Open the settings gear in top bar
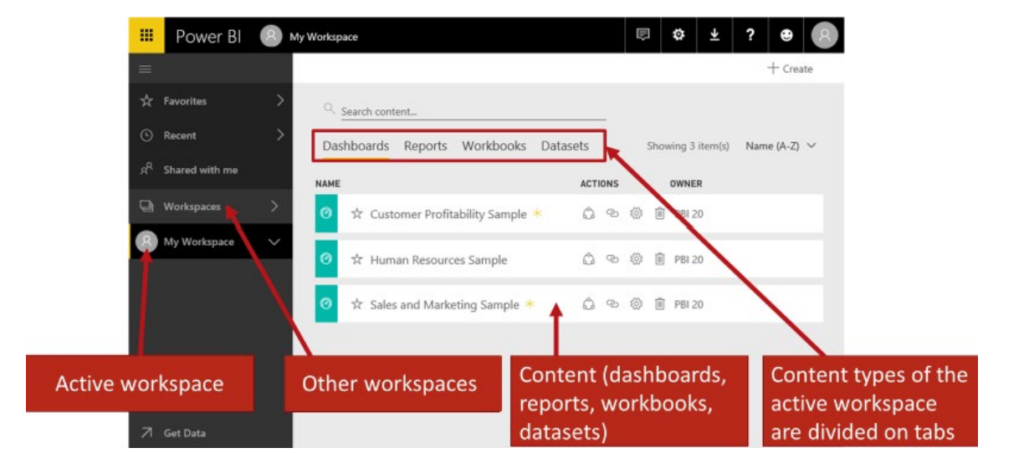Viewport: 1024px width, 453px height. tap(679, 35)
